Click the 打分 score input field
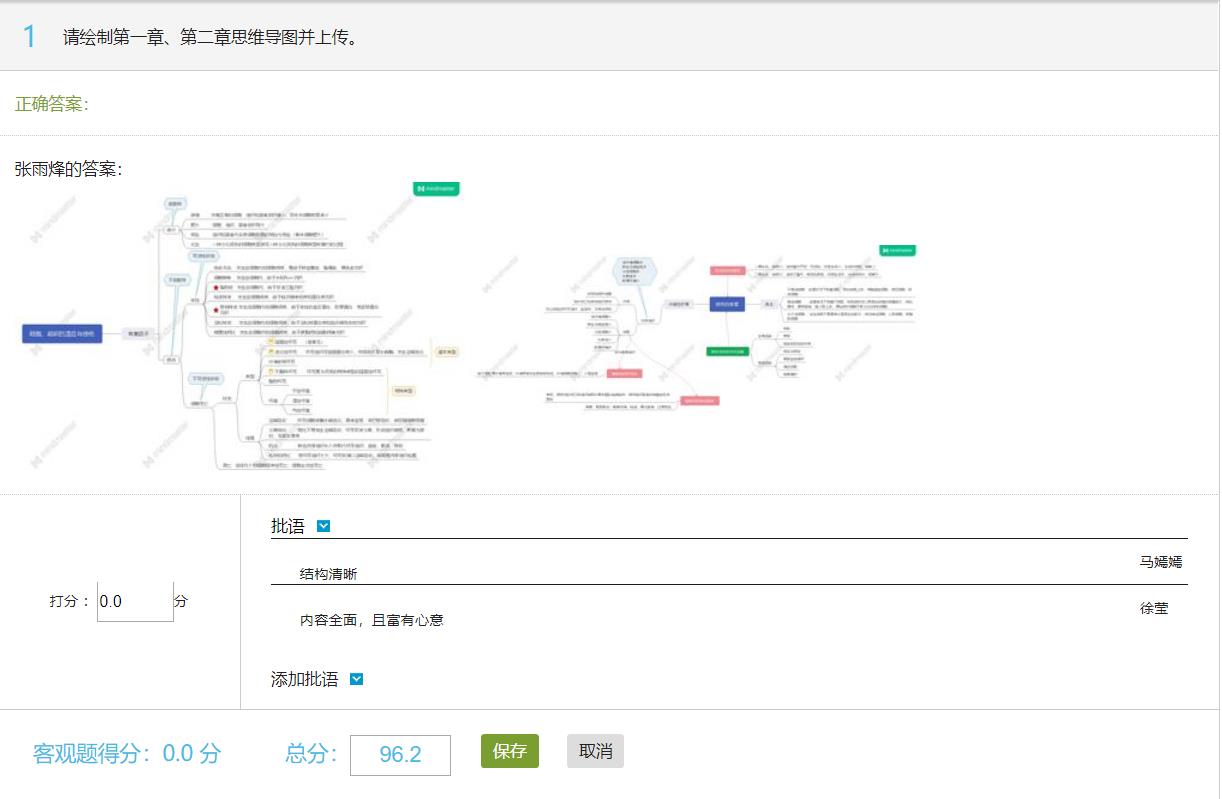The width and height of the screenshot is (1222, 799). (135, 602)
